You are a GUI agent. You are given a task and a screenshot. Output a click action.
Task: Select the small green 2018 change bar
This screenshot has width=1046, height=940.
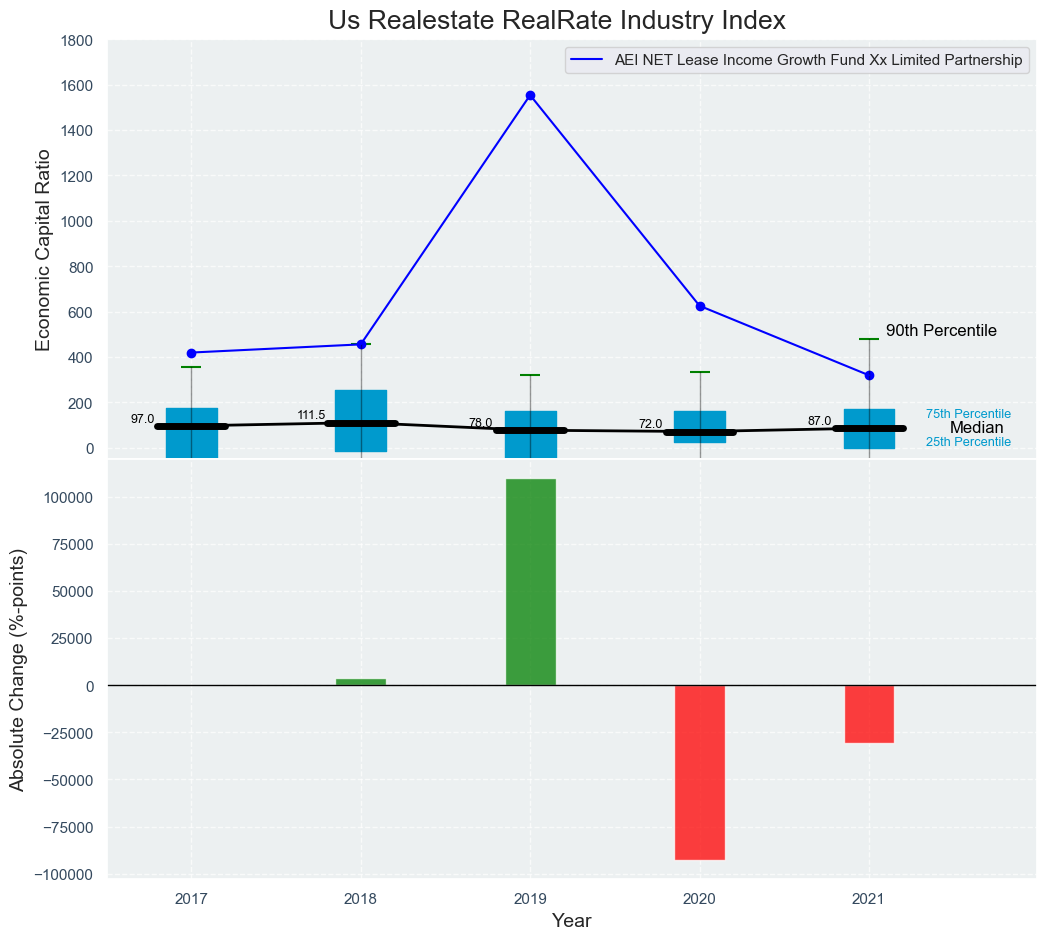pyautogui.click(x=361, y=682)
